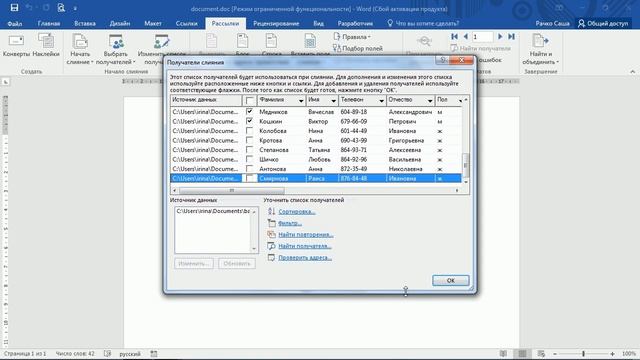The image size is (640, 360).
Task: Open the Файл tab
Action: point(15,24)
